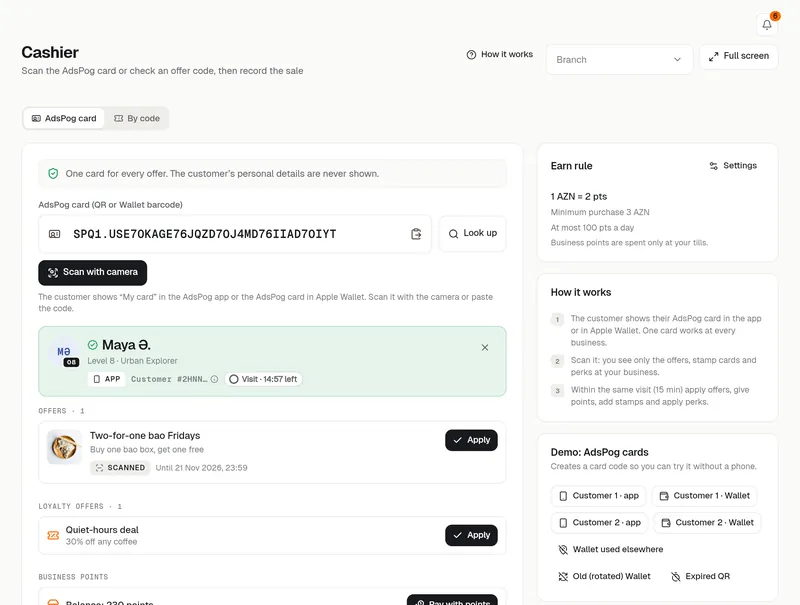Viewport: 800px width, 605px height.
Task: Apply the Quiet-hours deal
Action: (x=471, y=535)
